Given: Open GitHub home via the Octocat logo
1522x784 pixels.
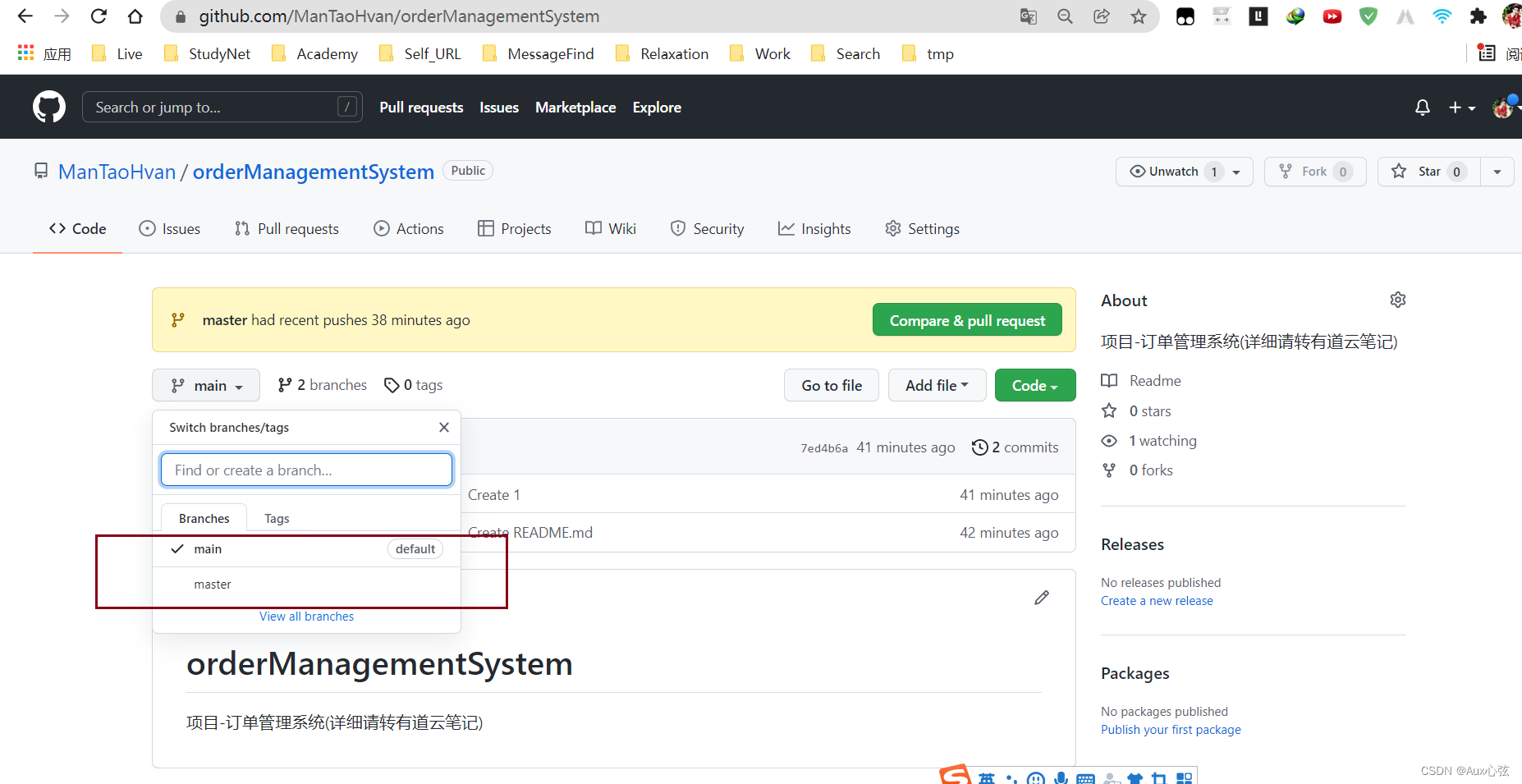Looking at the screenshot, I should pos(49,107).
